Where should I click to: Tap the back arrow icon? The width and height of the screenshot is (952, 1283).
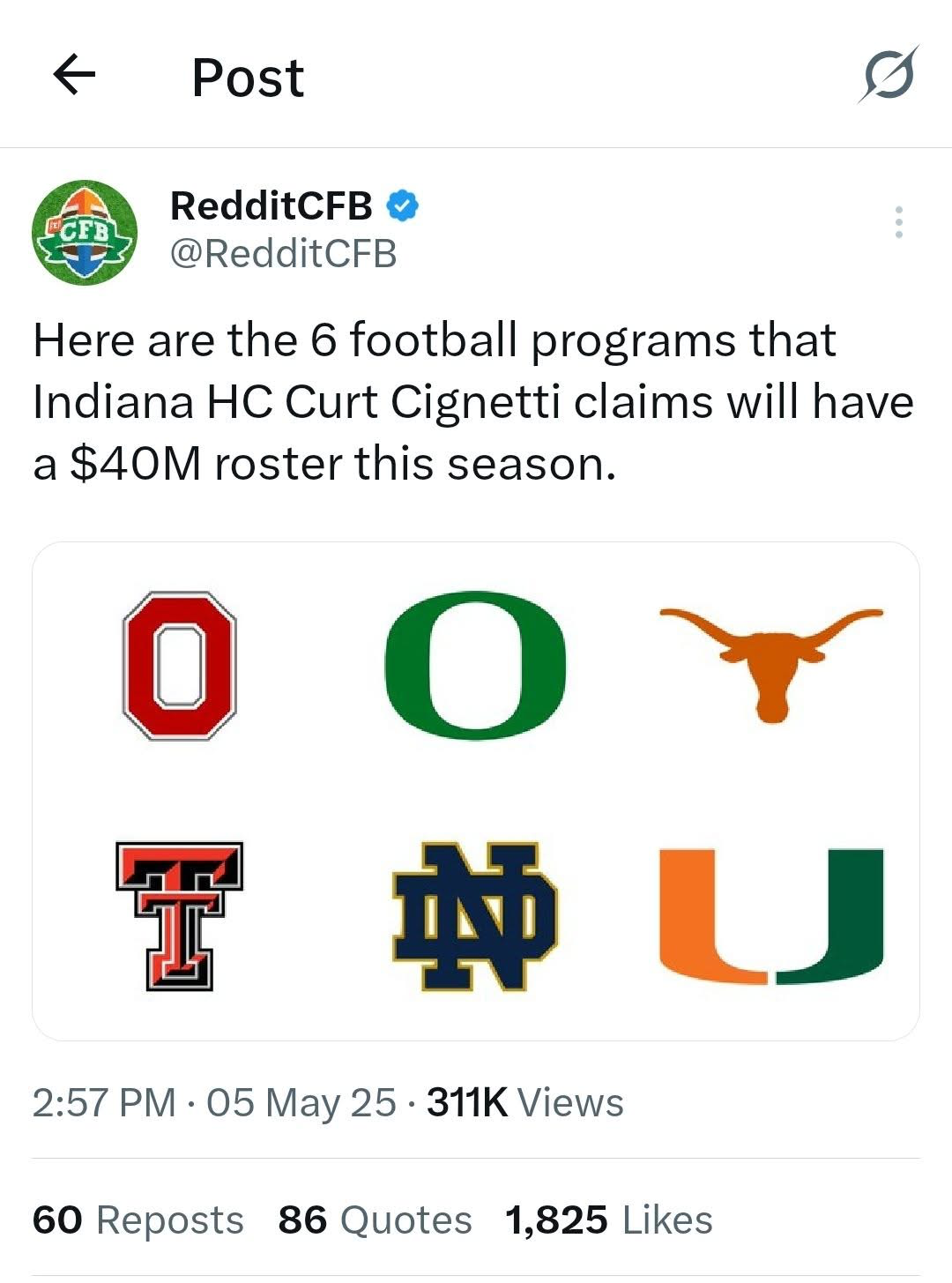point(74,75)
